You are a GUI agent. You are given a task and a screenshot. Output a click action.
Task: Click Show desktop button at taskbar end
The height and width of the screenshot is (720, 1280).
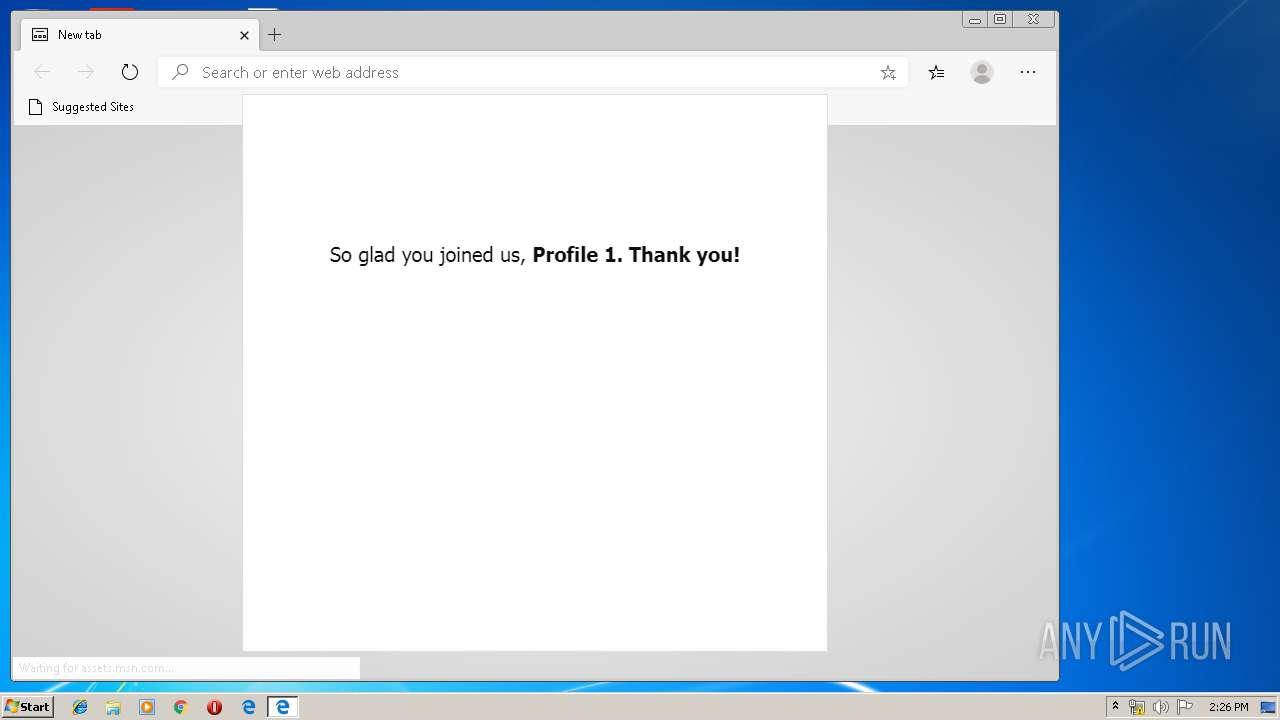click(x=1268, y=707)
